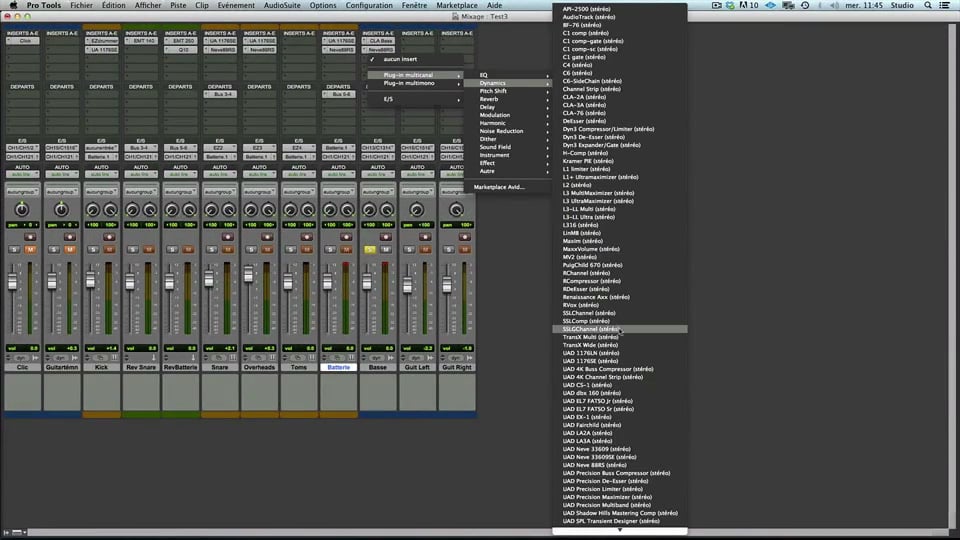The height and width of the screenshot is (540, 960).
Task: Open the Clic track group selector
Action: 23,192
